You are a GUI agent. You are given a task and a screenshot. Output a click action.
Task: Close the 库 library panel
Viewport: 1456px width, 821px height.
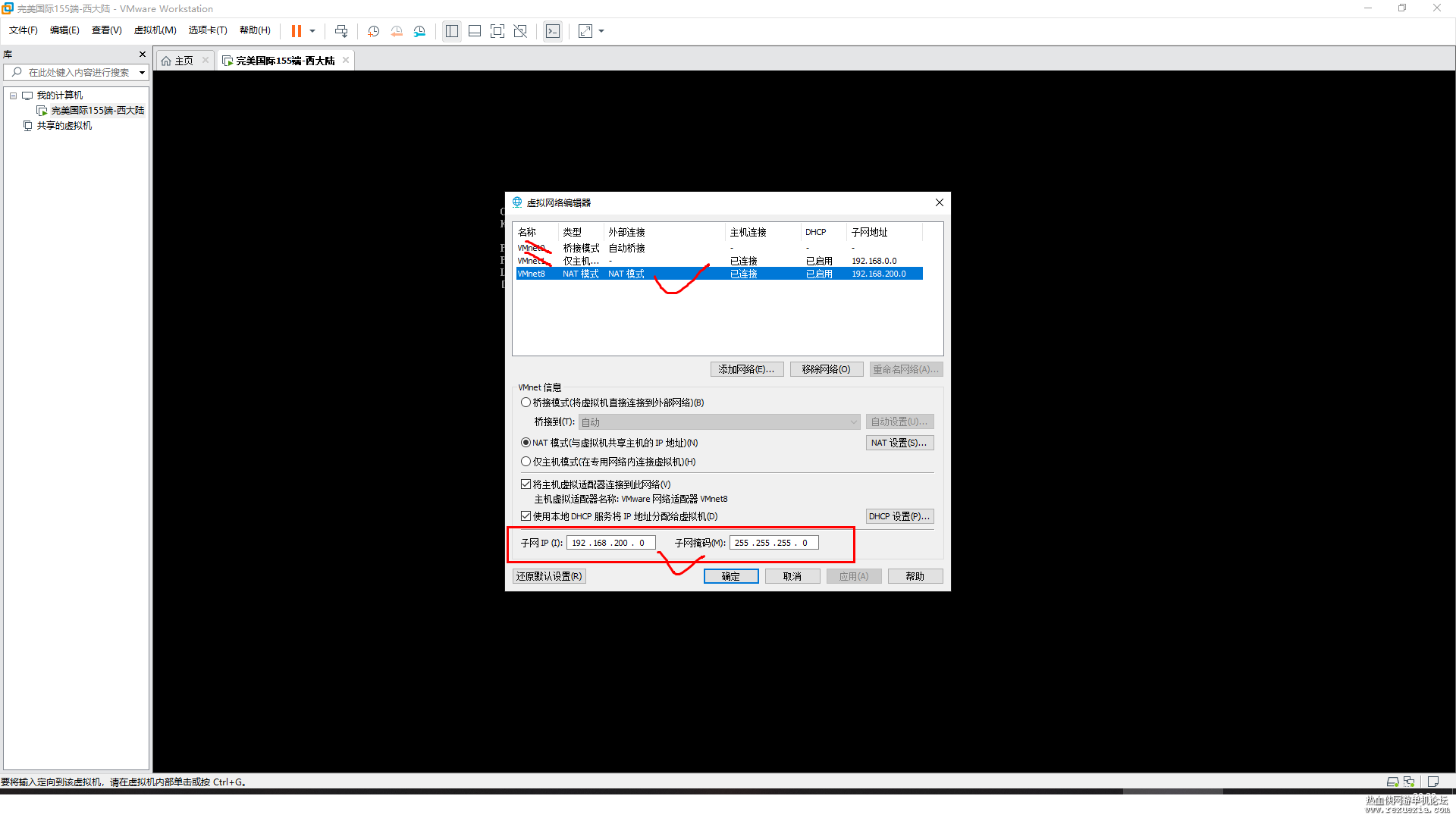[x=142, y=55]
